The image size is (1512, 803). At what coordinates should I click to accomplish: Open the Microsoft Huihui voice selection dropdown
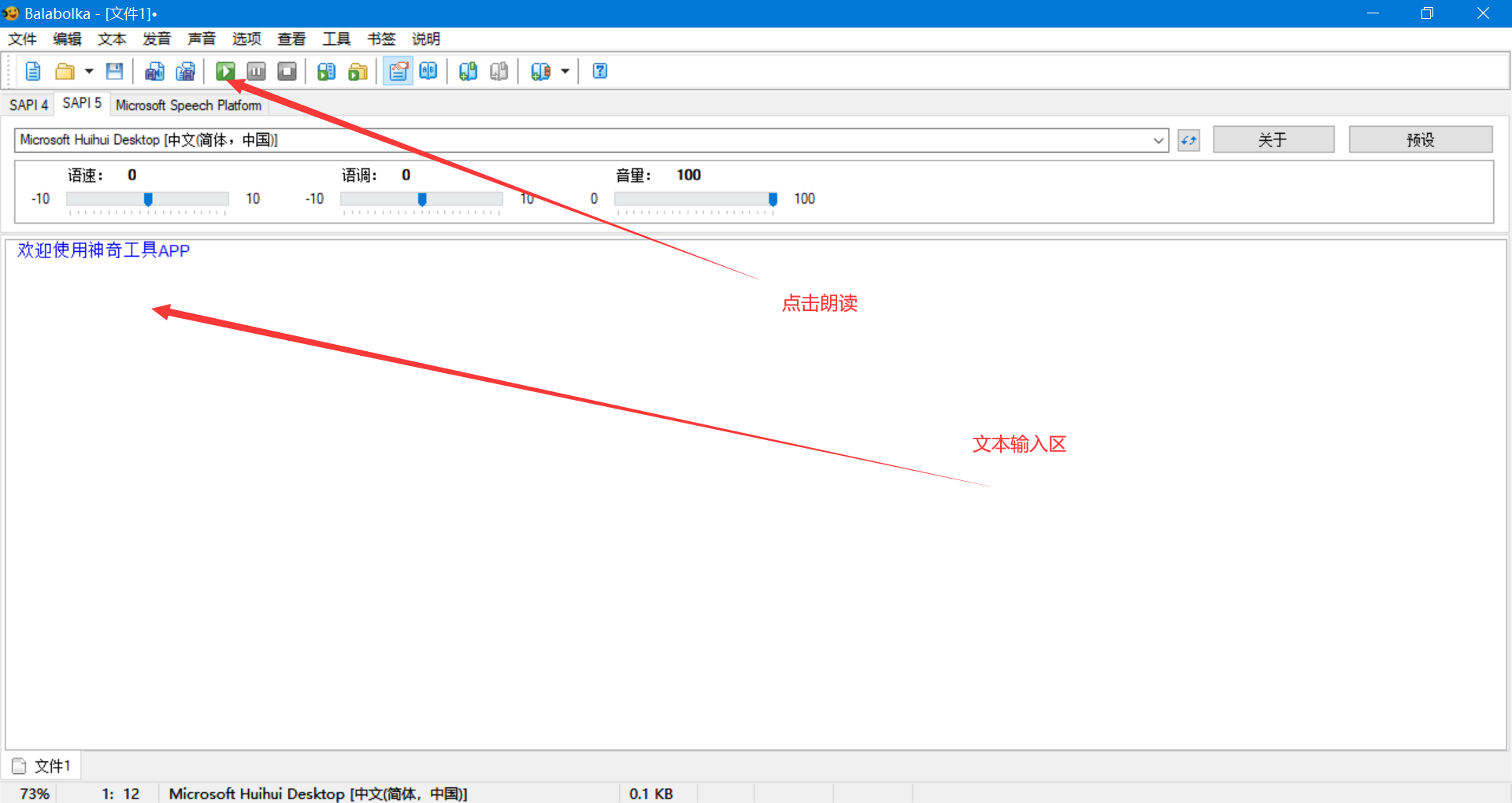591,140
